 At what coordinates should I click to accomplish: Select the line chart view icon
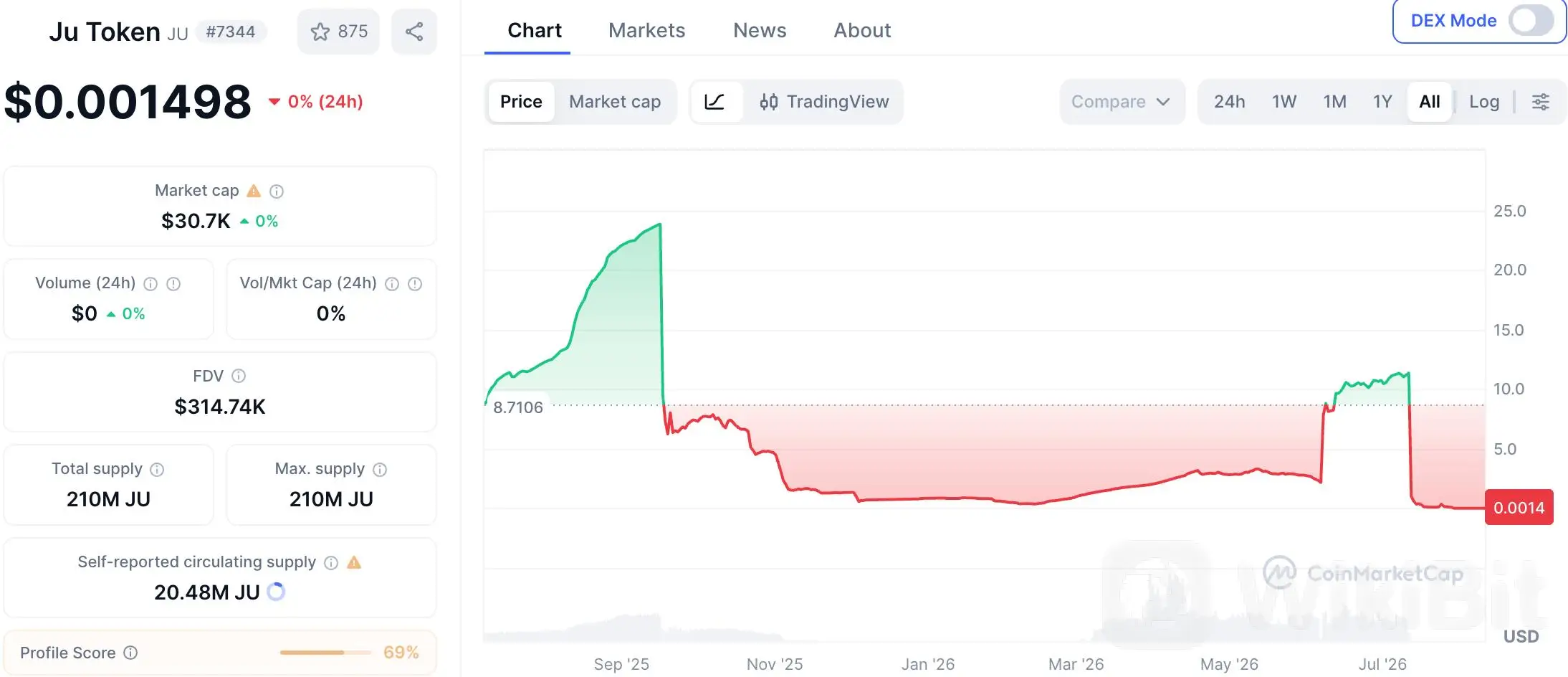click(715, 102)
